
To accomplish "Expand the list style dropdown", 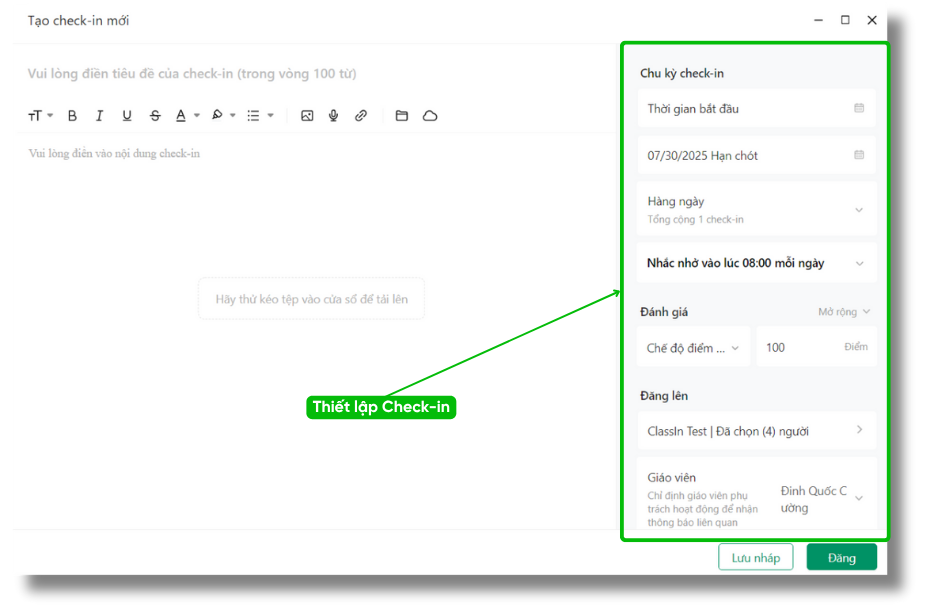I will coord(260,116).
